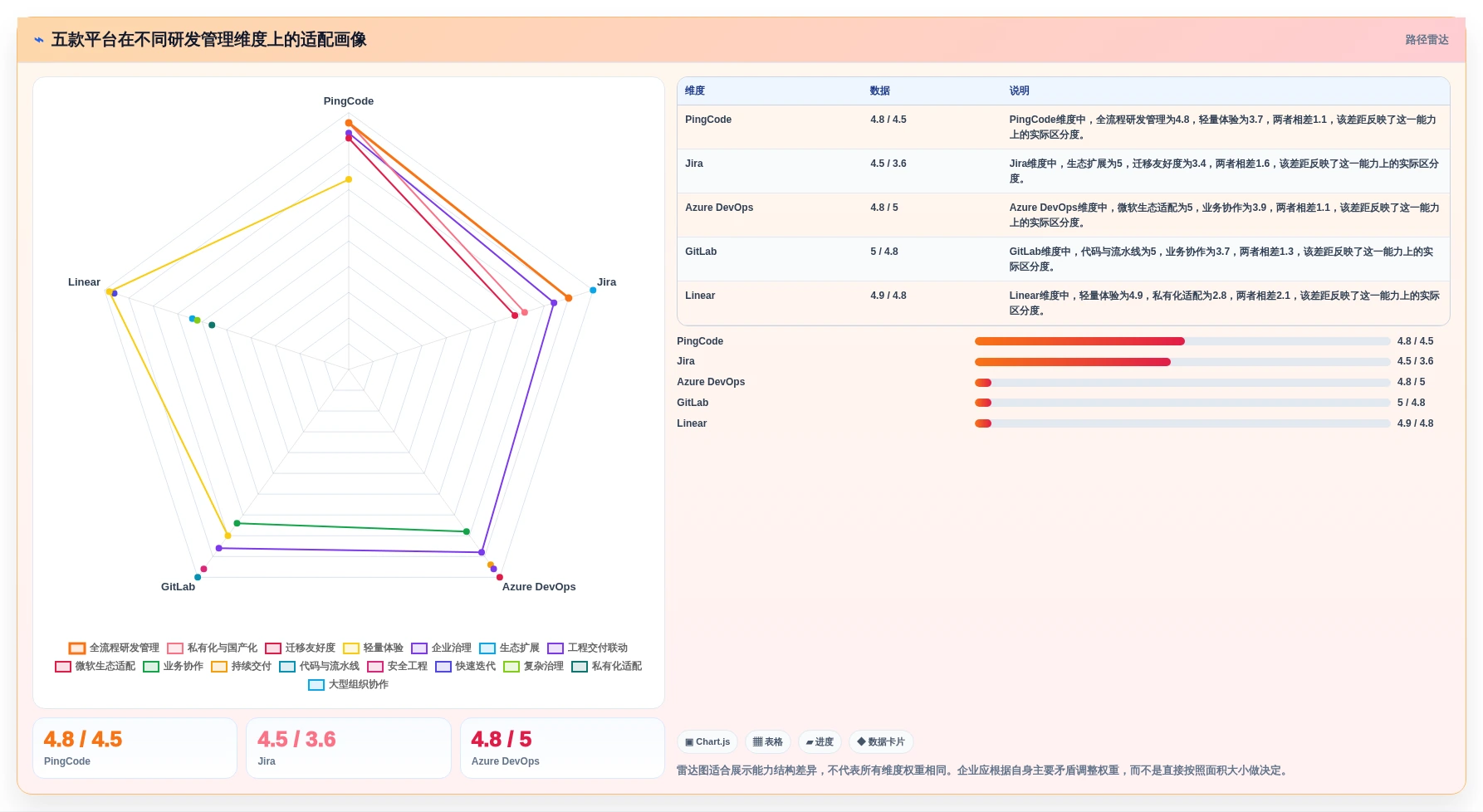Image resolution: width=1483 pixels, height=812 pixels.
Task: Click the 表格 chip
Action: (x=768, y=741)
